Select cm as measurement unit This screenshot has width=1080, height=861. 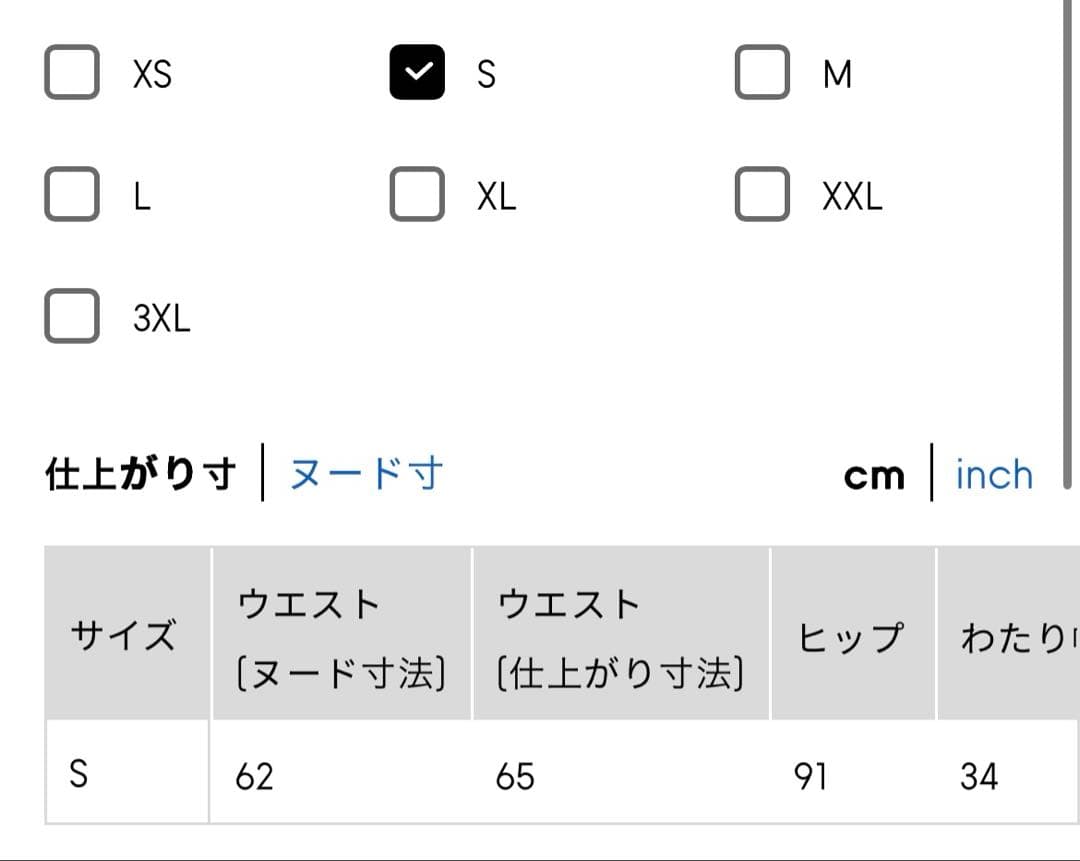[x=874, y=476]
